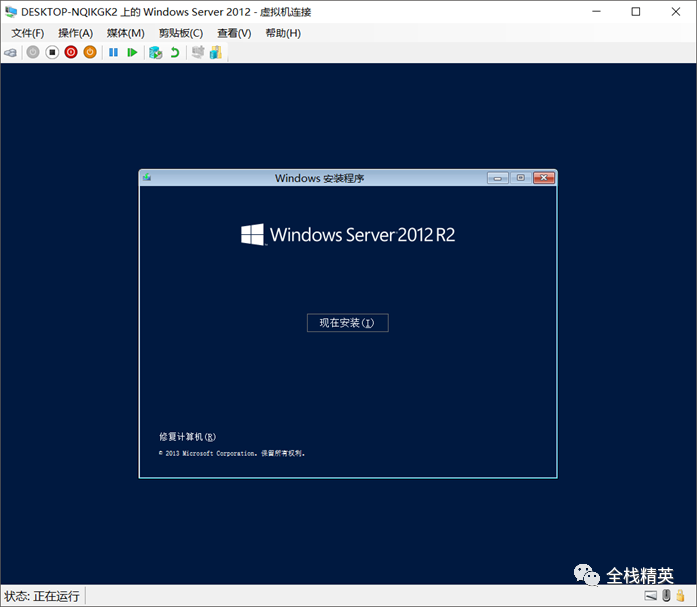Screen dimensions: 697x607
Task: Click the green Reset/Resume icon
Action: click(132, 52)
